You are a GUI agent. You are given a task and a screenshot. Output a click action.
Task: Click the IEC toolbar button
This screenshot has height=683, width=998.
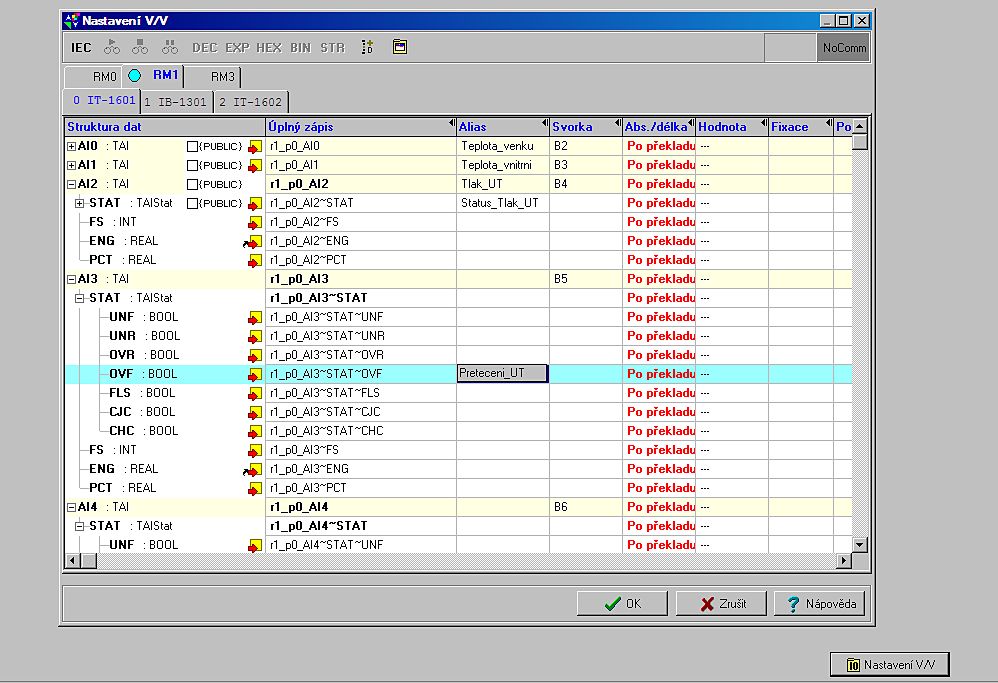(81, 47)
